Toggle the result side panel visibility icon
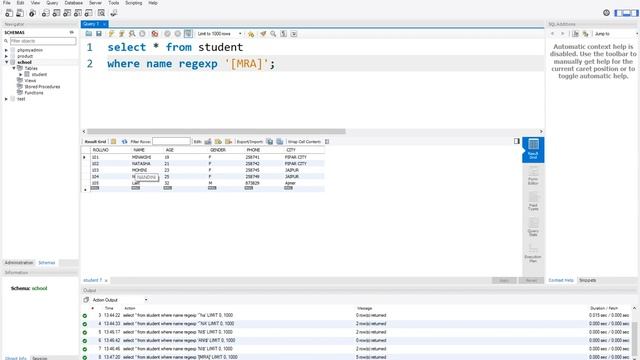The width and height of the screenshot is (640, 360). point(517,141)
